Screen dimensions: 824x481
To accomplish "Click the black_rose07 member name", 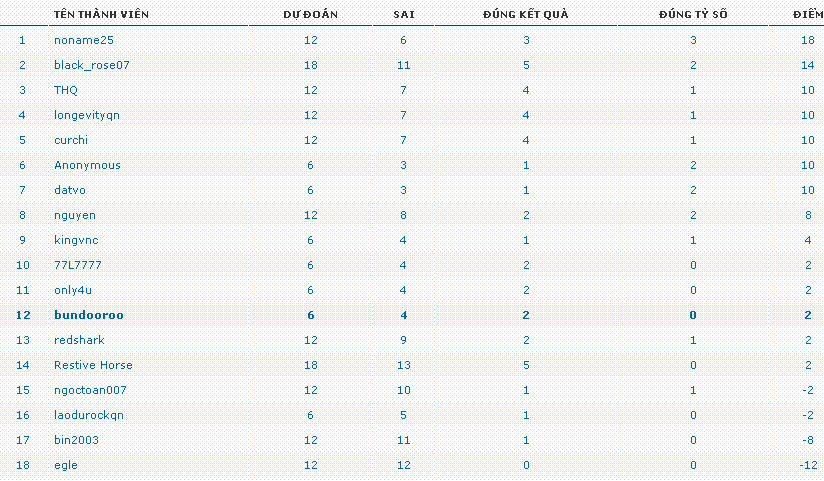I will click(x=91, y=65).
